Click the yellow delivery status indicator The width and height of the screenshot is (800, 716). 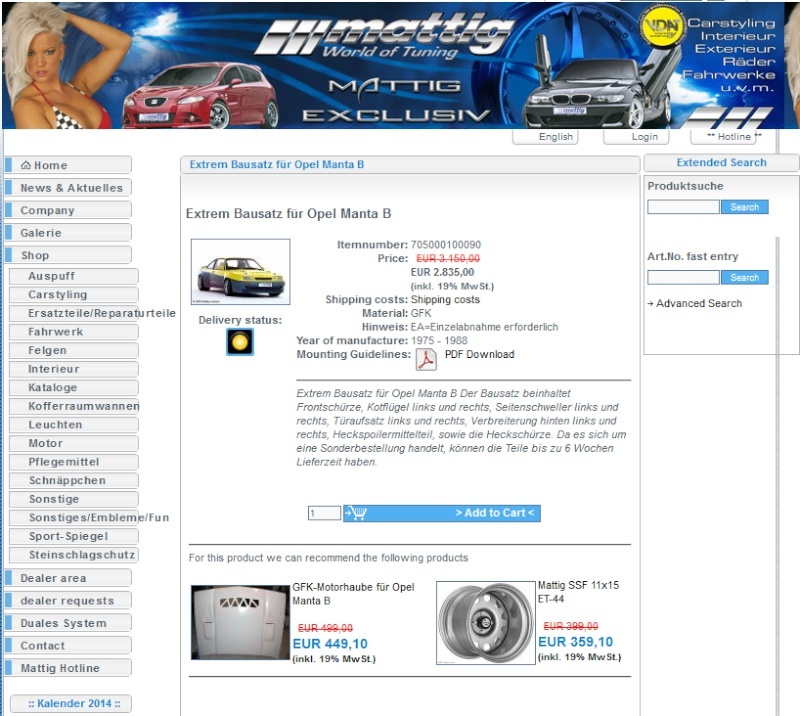[x=240, y=341]
